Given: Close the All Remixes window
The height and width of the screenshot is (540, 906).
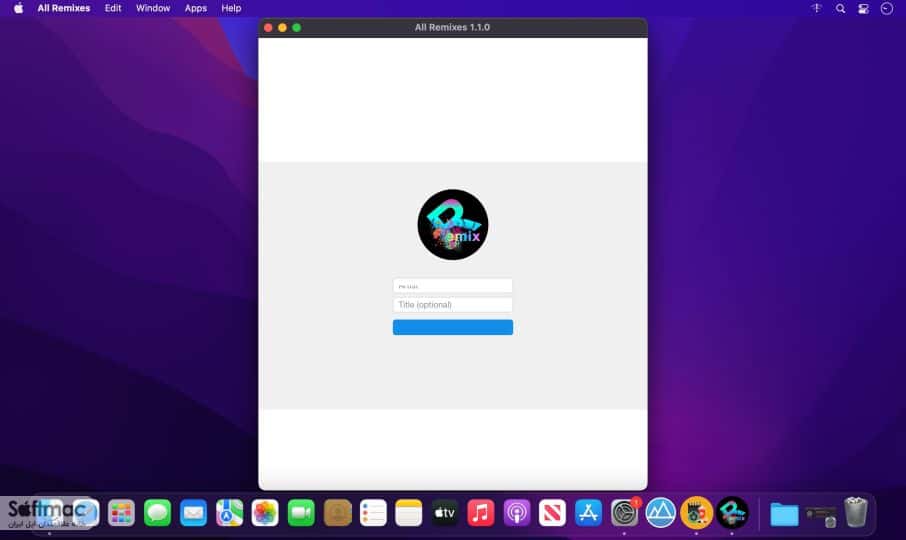Looking at the screenshot, I should tap(268, 27).
